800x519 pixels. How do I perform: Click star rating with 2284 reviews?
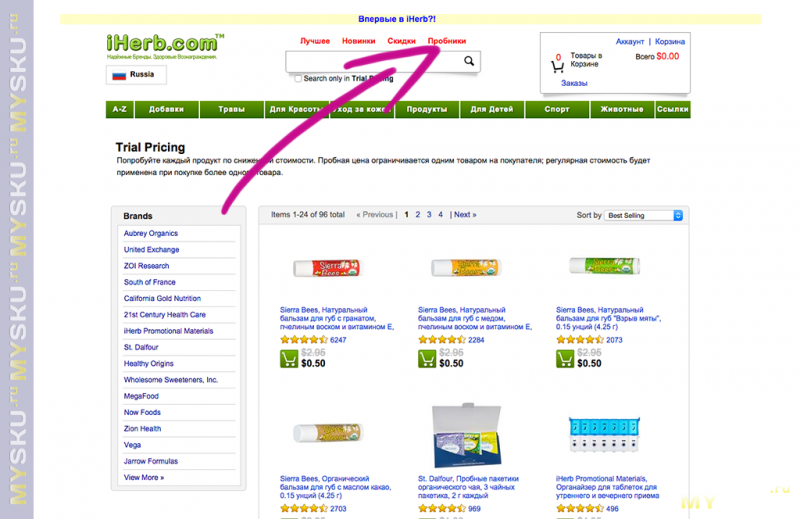[x=441, y=340]
